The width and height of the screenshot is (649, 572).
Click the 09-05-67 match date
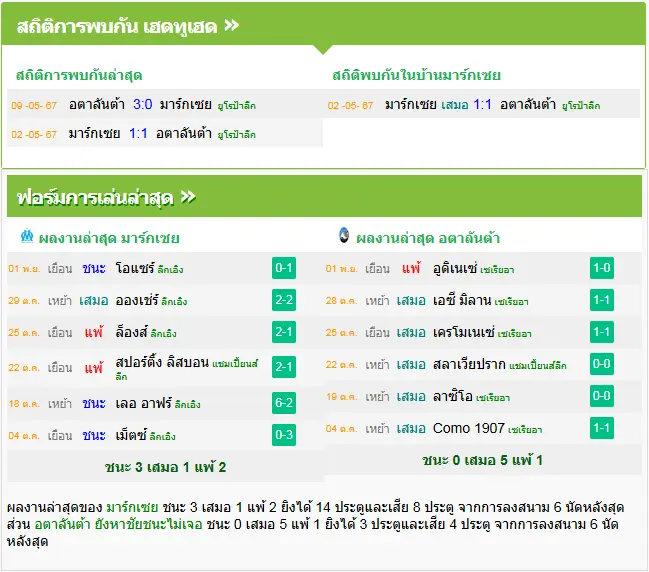[34, 105]
